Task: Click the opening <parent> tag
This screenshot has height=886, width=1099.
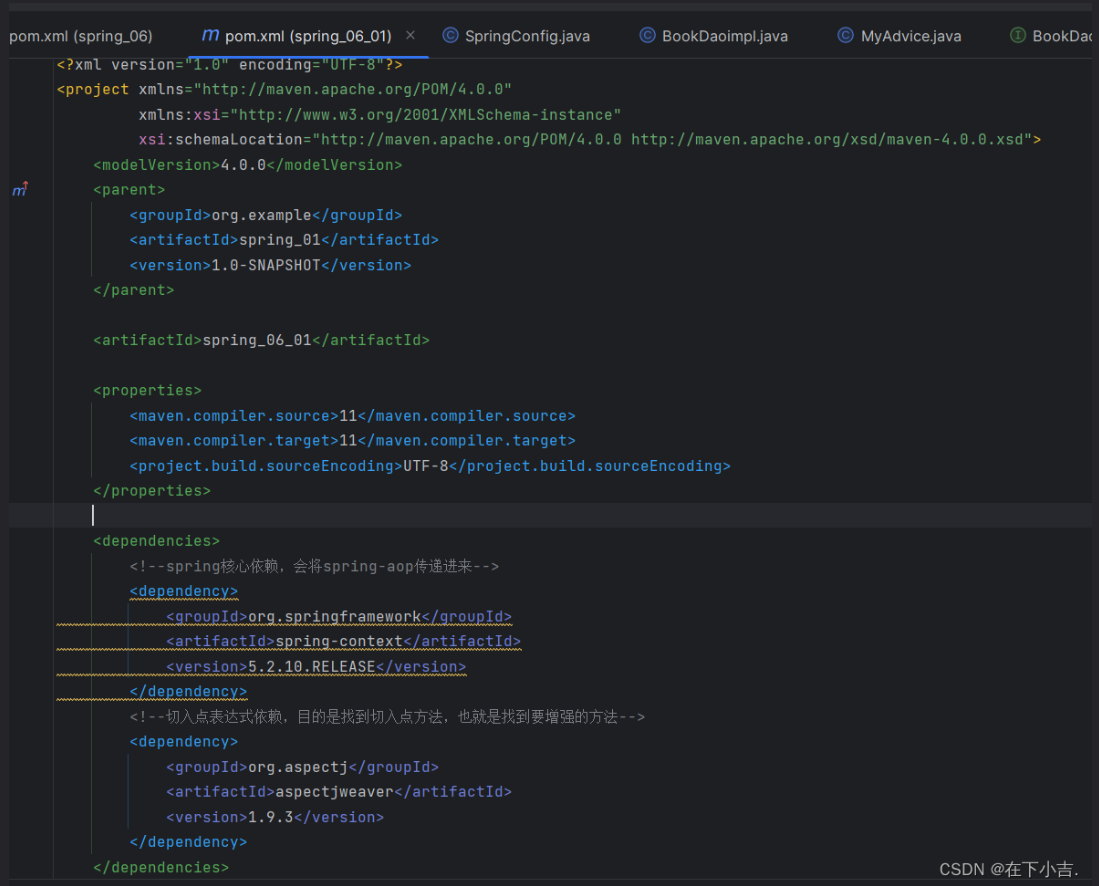Action: tap(129, 190)
